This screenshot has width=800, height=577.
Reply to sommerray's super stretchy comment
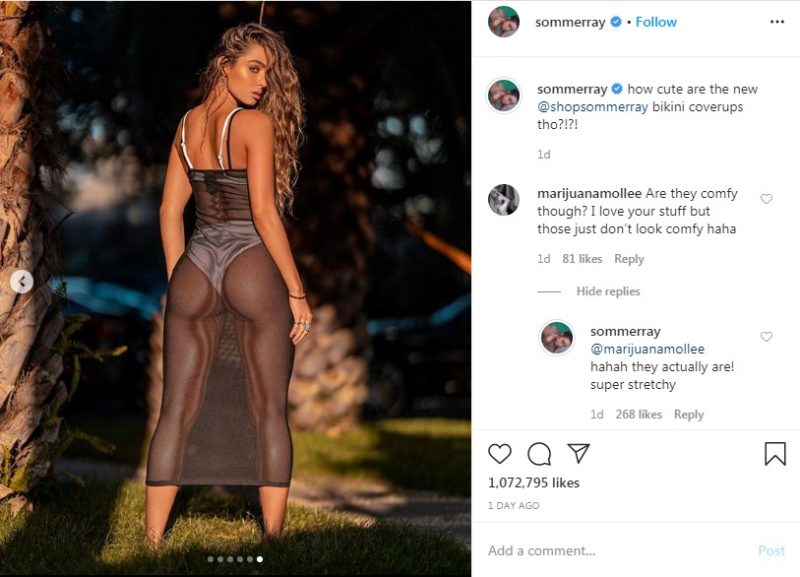pyautogui.click(x=689, y=414)
